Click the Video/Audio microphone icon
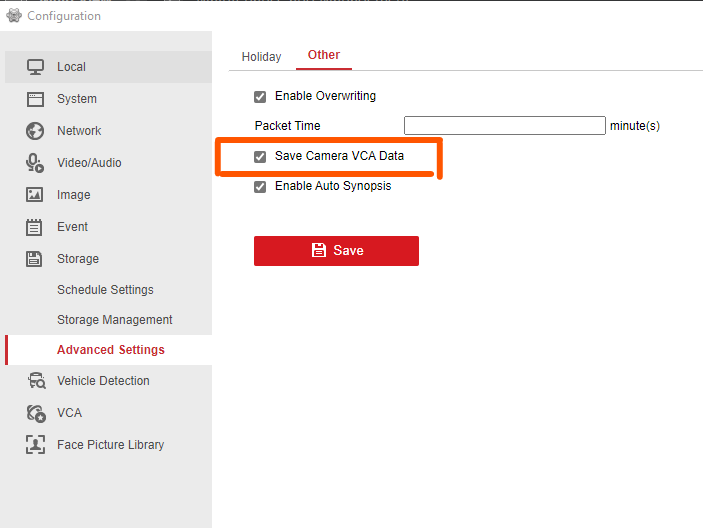 click(35, 163)
